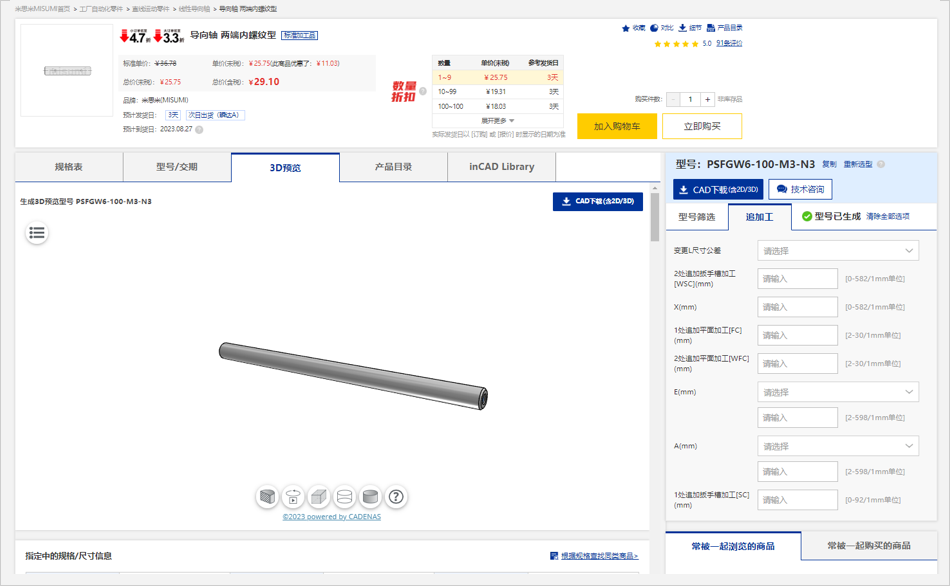Click the X(mm) input field
Viewport: 950px width, 586px height.
click(x=797, y=307)
